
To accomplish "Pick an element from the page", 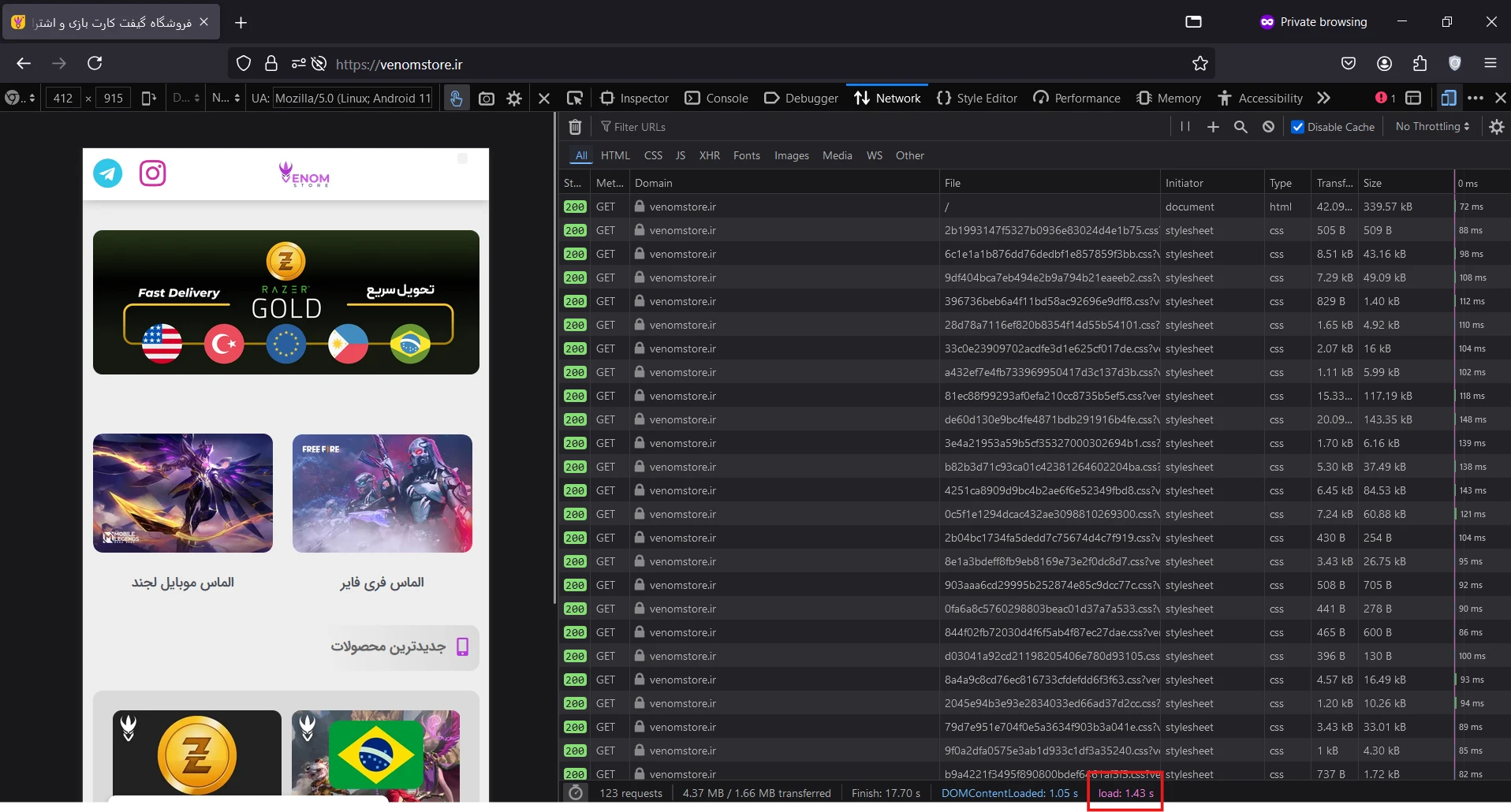I will 575,98.
